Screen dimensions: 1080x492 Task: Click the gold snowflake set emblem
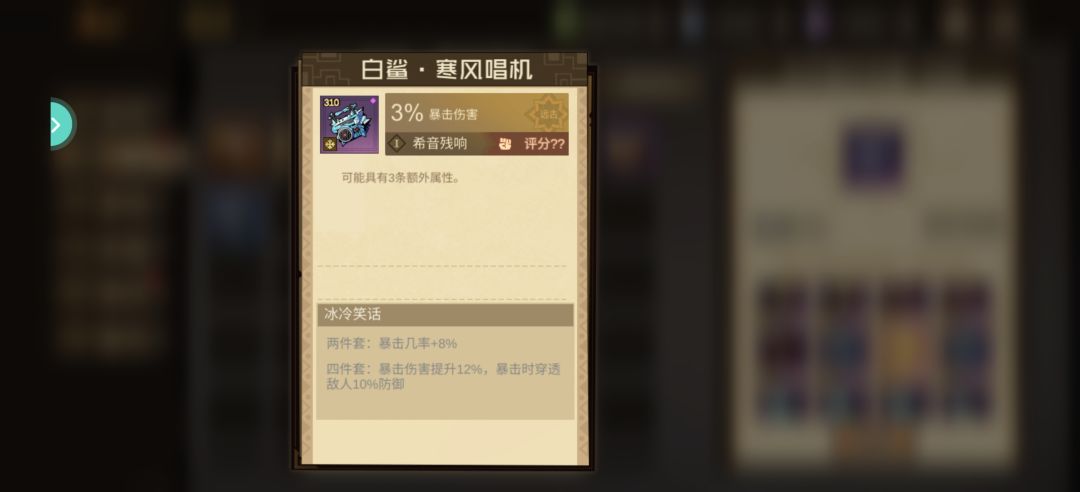[x=330, y=144]
